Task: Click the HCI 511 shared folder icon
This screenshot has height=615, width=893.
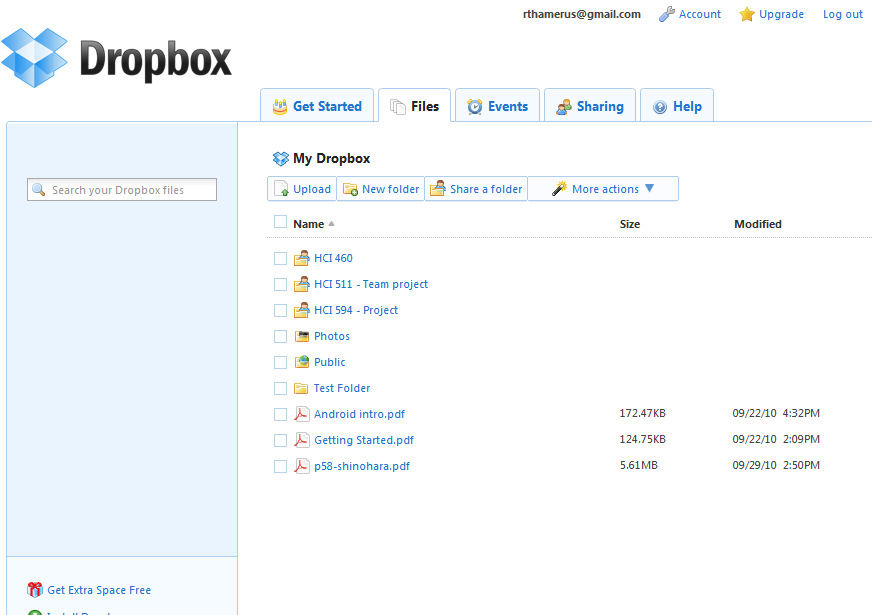Action: pyautogui.click(x=302, y=284)
